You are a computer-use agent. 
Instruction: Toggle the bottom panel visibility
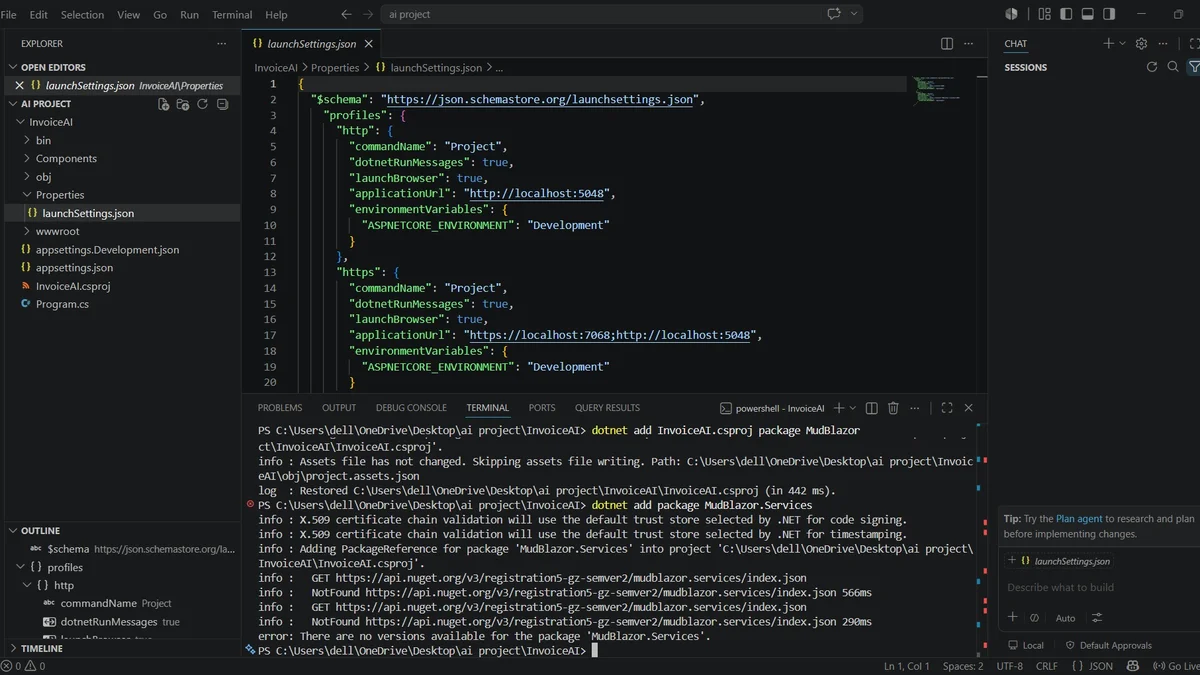1088,14
